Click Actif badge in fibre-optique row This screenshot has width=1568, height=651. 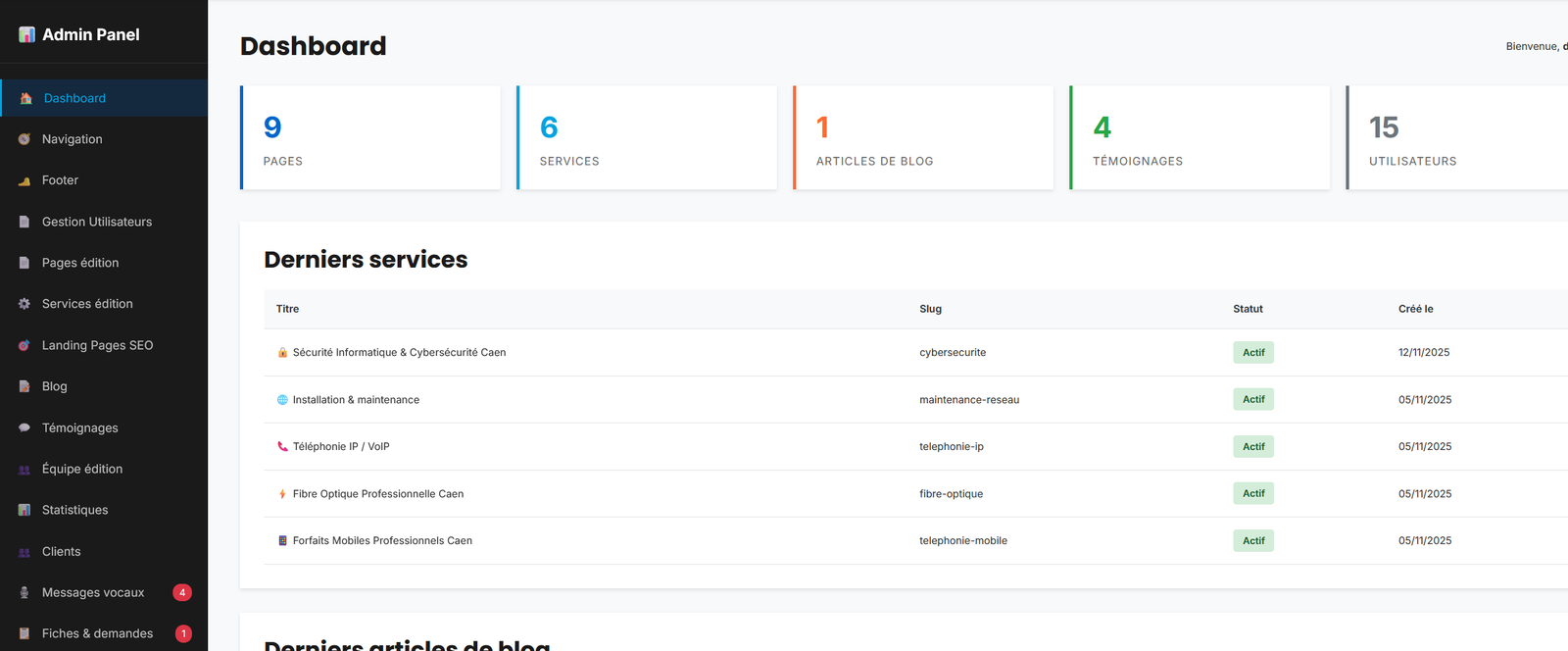1253,493
